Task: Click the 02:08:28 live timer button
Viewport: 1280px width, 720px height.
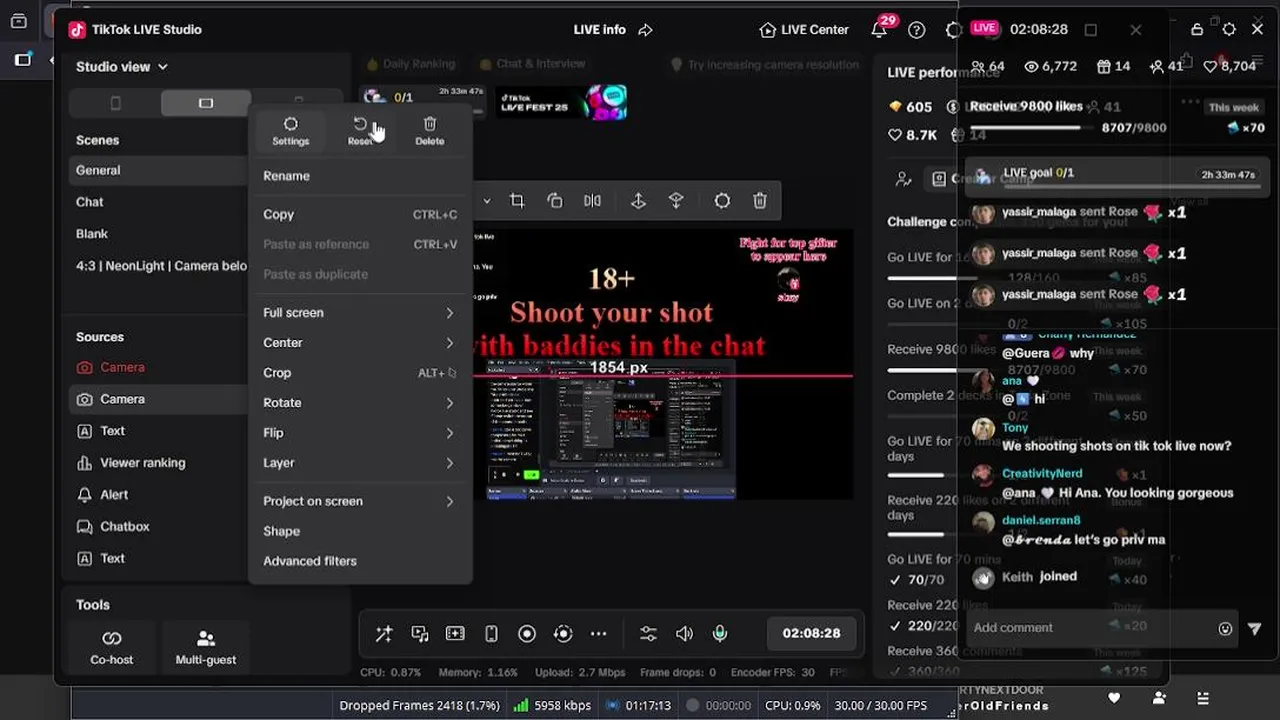Action: (x=811, y=633)
